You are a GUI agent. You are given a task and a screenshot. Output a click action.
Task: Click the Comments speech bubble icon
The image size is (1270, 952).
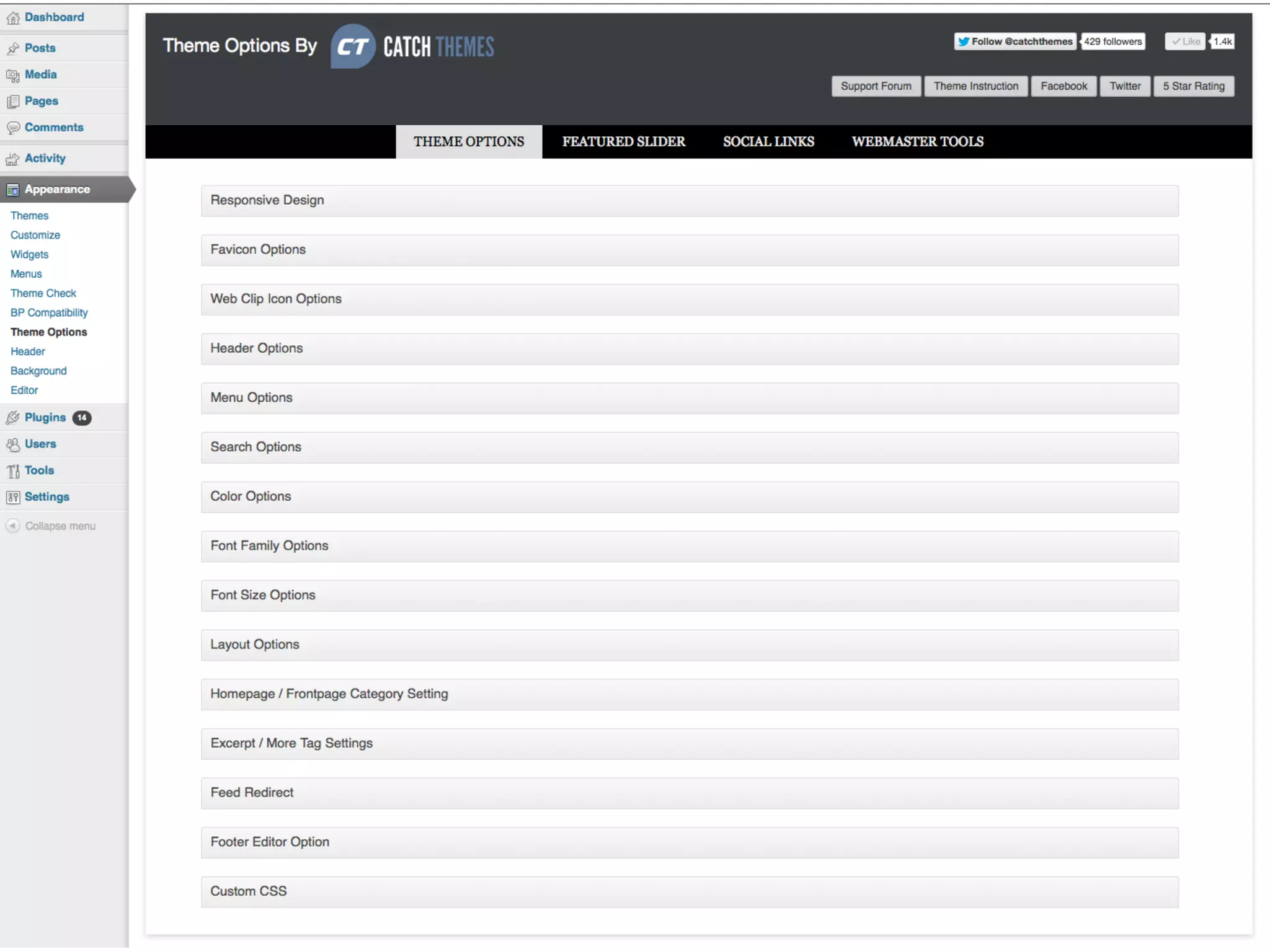coord(12,128)
